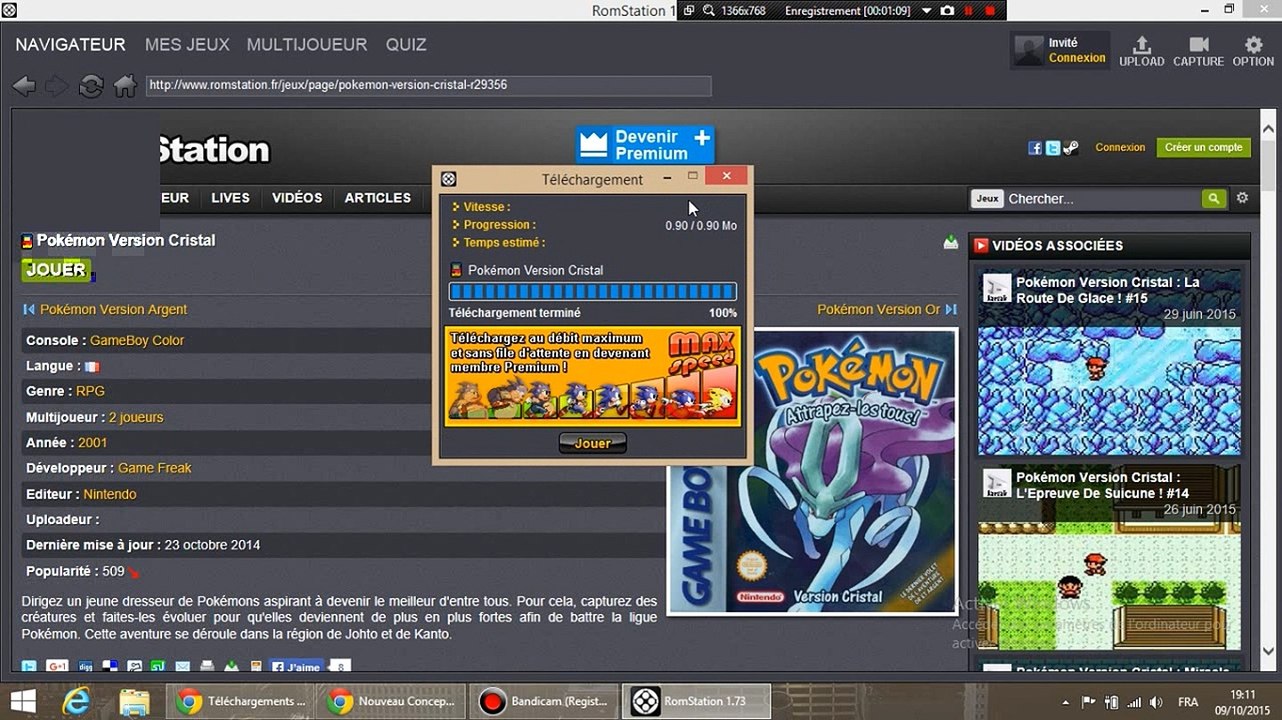Open the Game Freak developer link

pos(155,468)
